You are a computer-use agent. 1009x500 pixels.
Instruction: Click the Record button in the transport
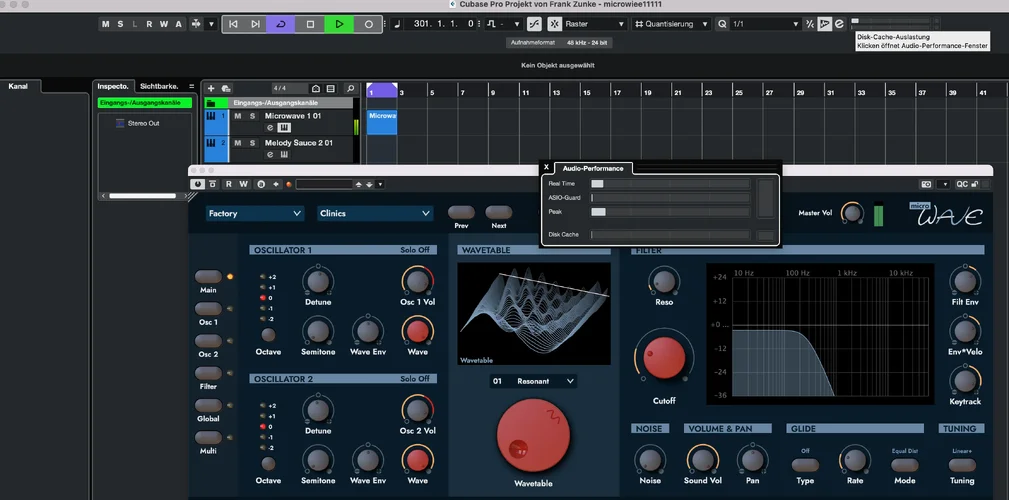pos(368,23)
